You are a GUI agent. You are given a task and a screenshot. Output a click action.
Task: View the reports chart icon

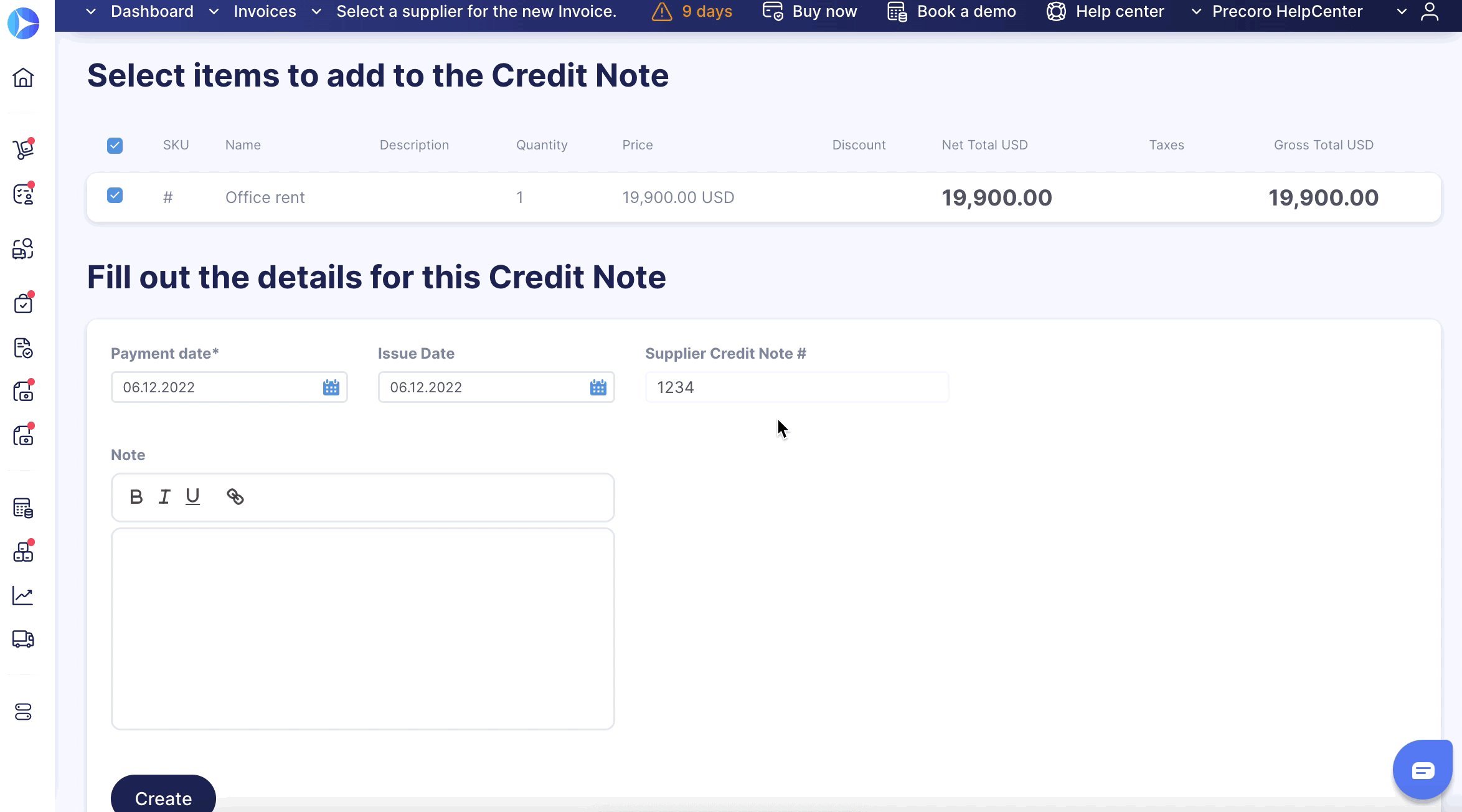tap(23, 595)
